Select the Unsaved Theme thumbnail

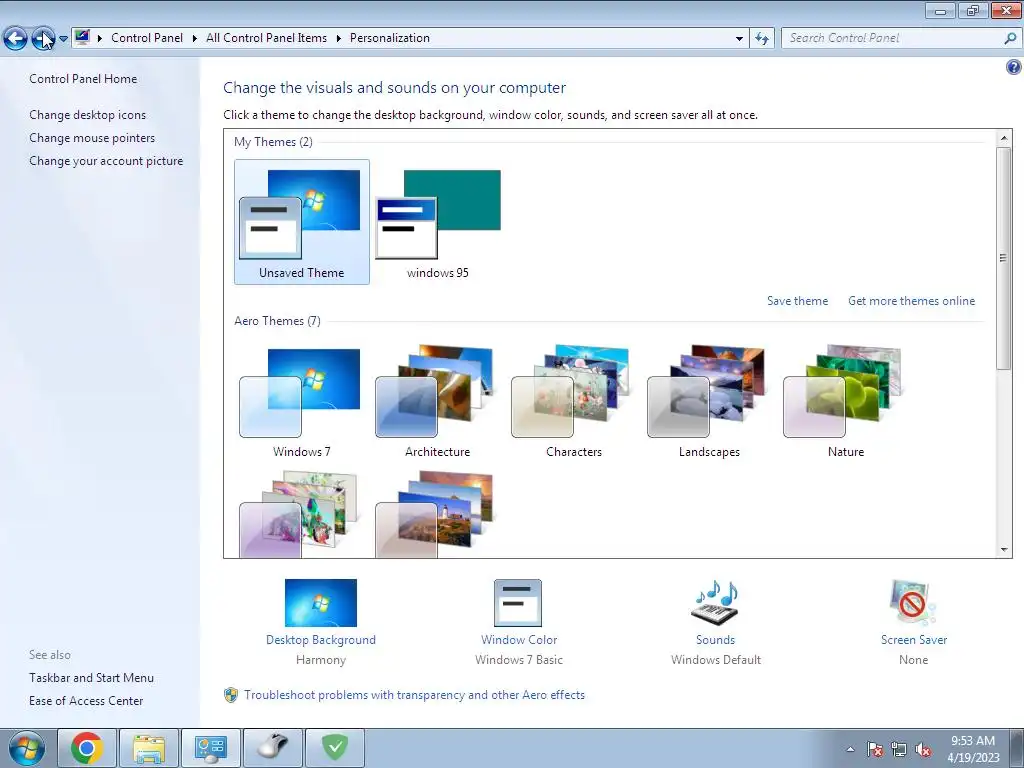[x=302, y=222]
